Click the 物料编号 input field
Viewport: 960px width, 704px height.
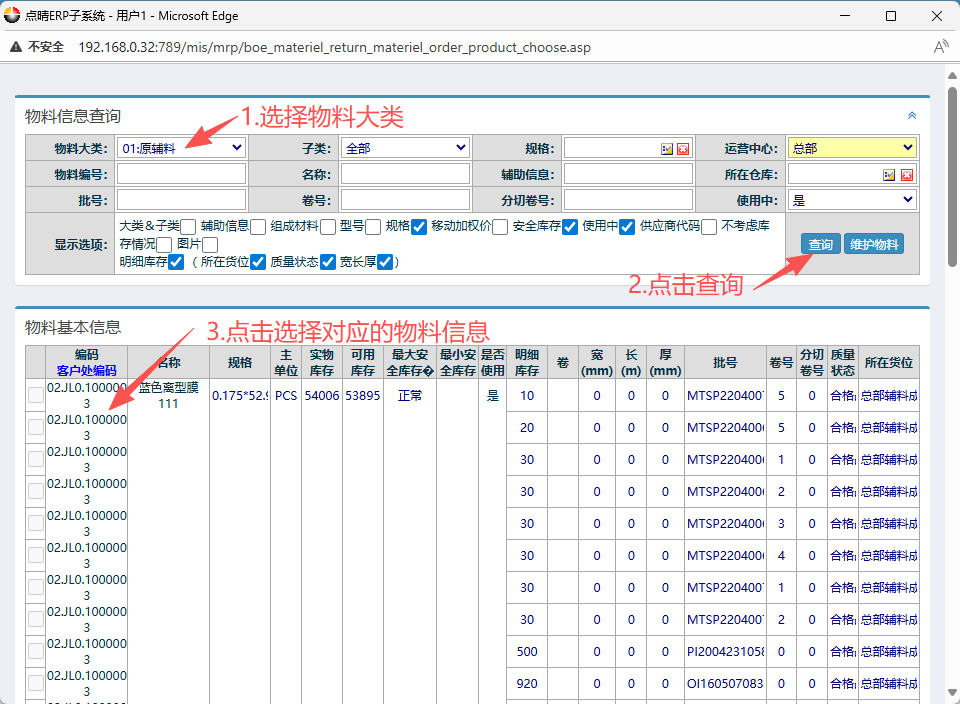point(181,174)
